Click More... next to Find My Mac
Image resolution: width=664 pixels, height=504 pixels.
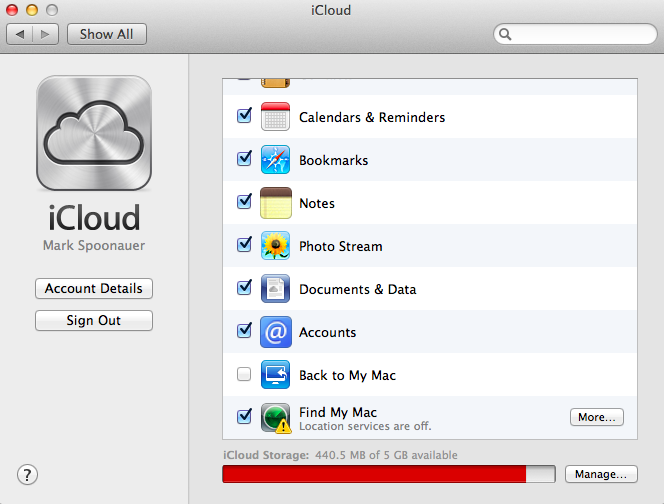click(x=597, y=417)
